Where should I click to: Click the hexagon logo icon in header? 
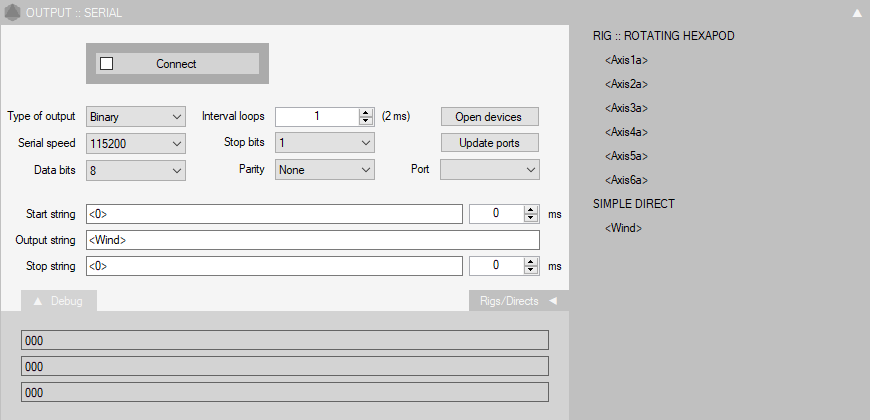coord(11,13)
